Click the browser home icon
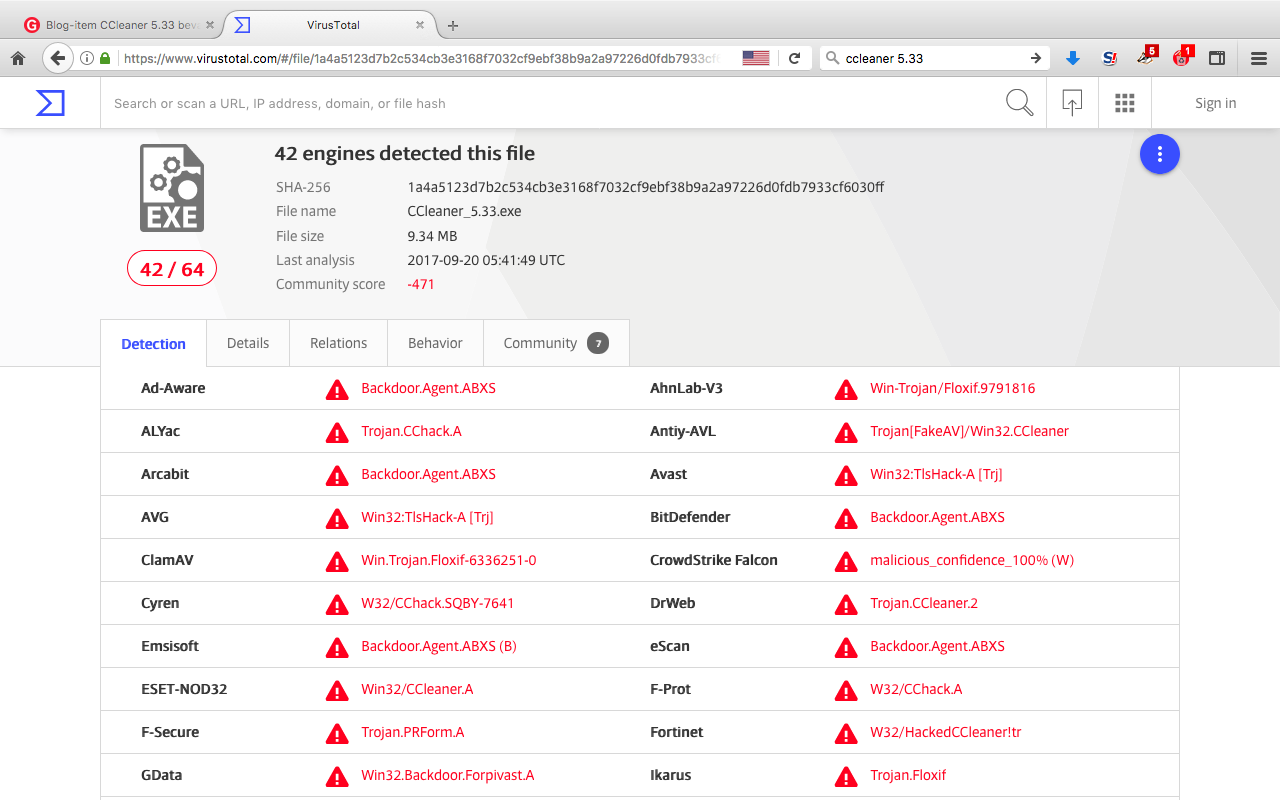 (18, 58)
